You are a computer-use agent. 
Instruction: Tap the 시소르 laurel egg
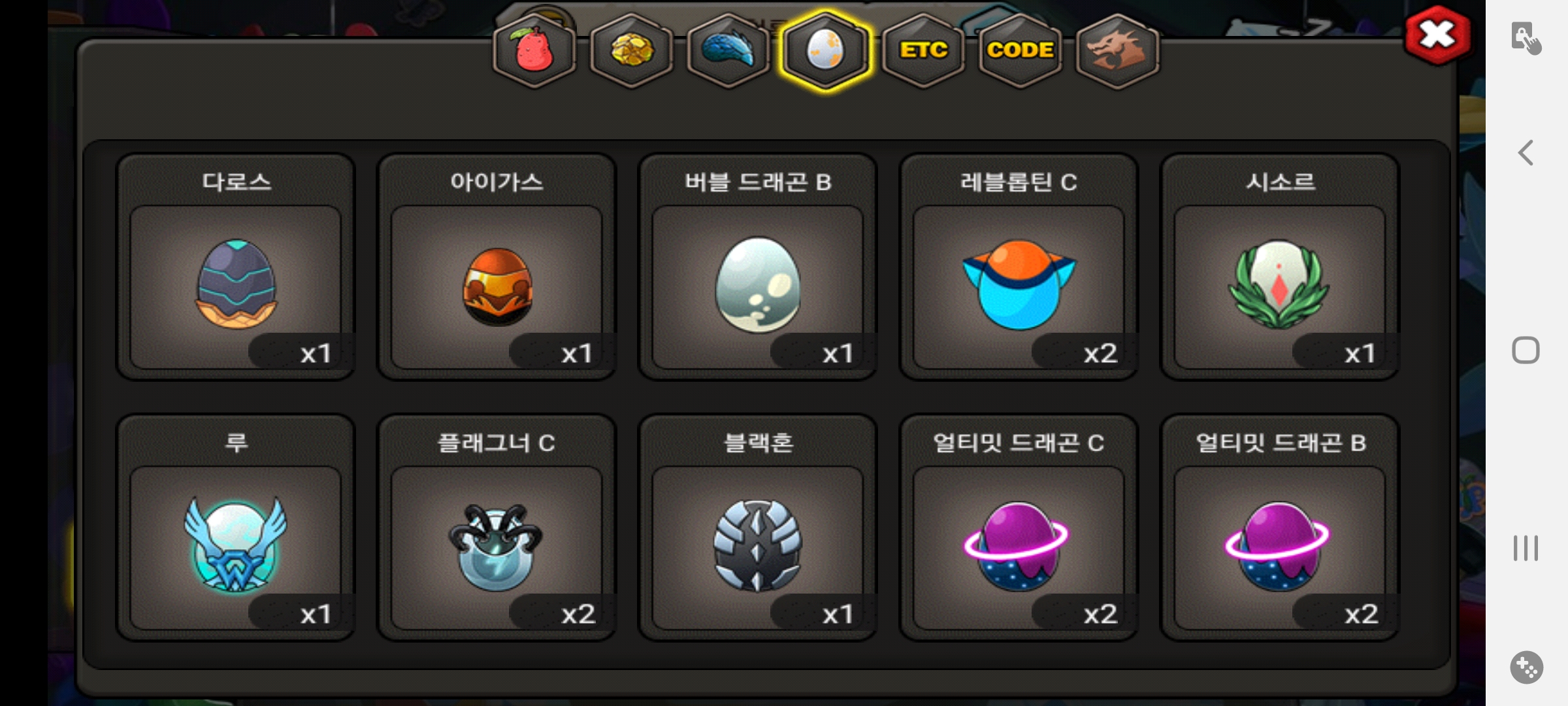pyautogui.click(x=1280, y=267)
